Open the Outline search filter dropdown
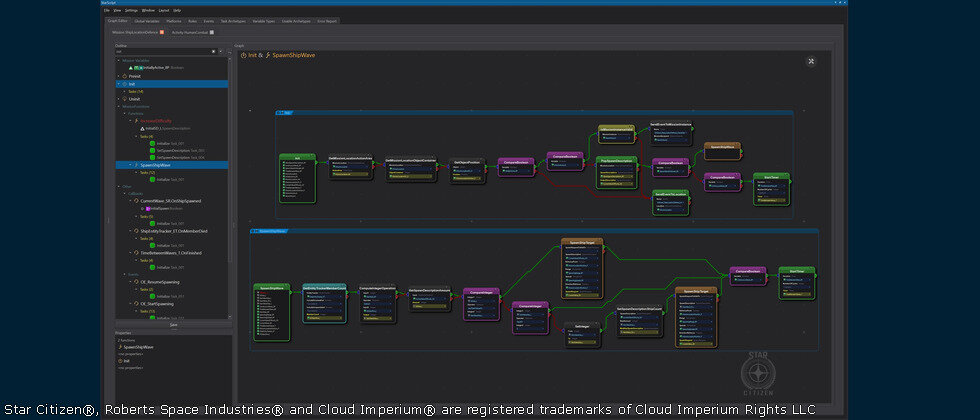The image size is (980, 420). pos(221,51)
